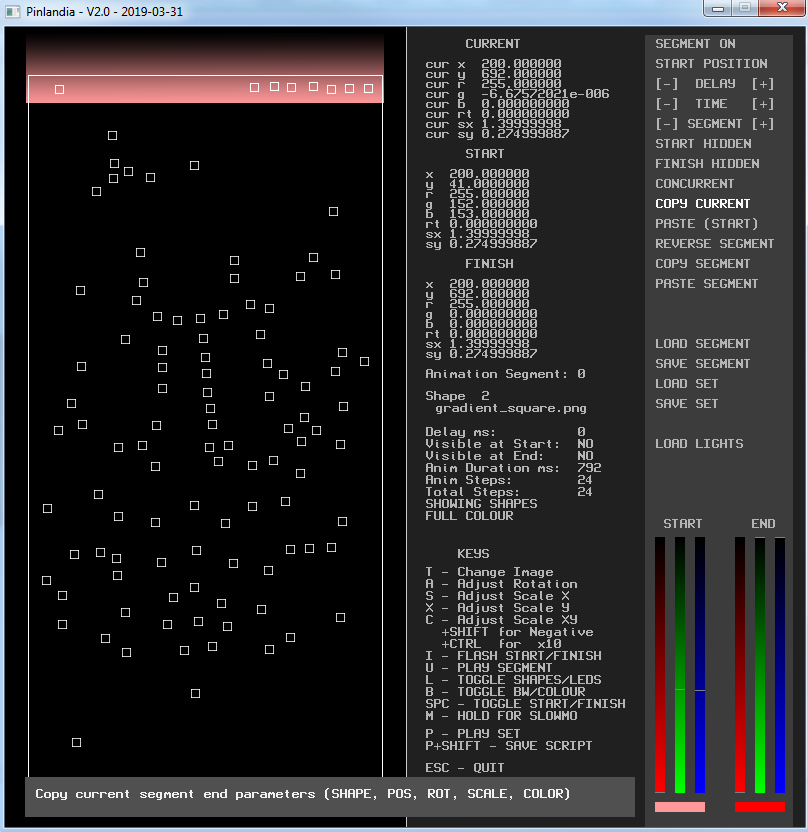Select PASTE (START) menu entry

pyautogui.click(x=707, y=224)
